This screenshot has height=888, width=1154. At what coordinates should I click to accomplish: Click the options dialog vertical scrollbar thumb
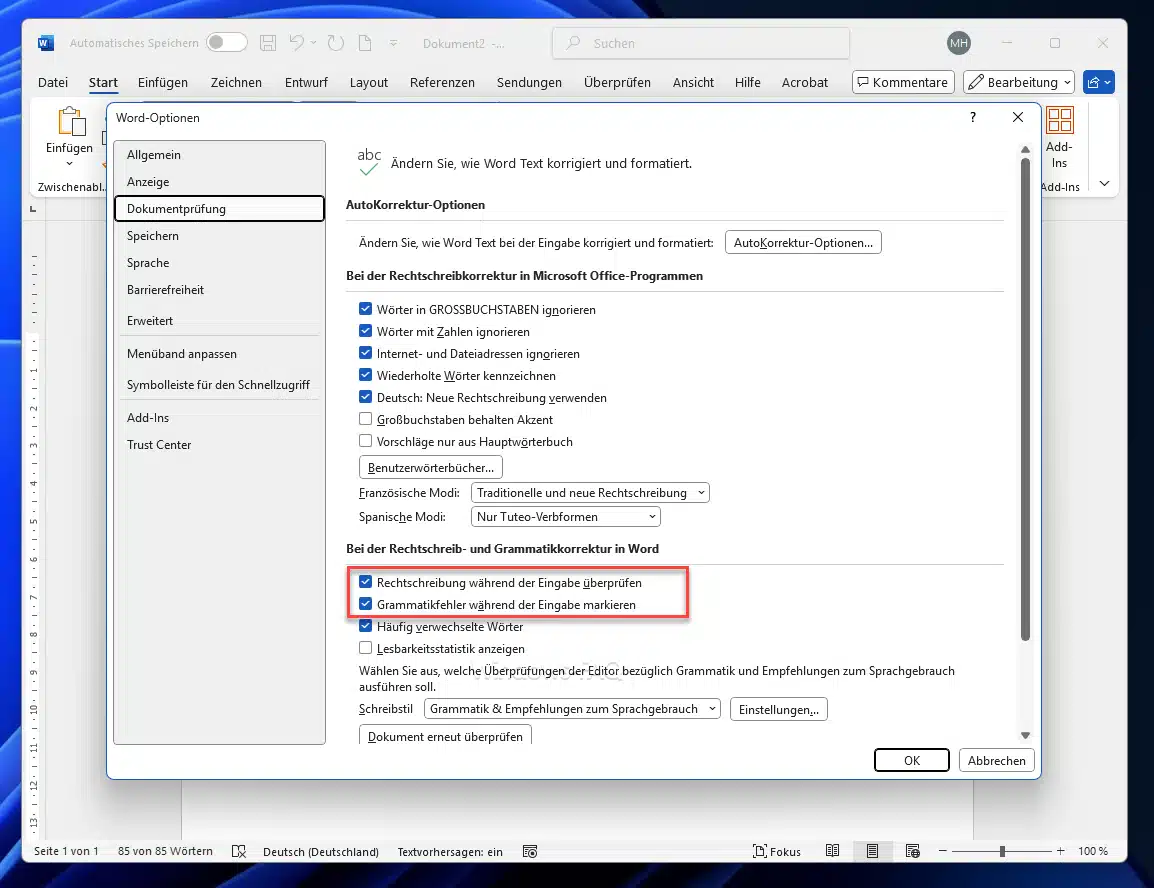tap(1025, 399)
